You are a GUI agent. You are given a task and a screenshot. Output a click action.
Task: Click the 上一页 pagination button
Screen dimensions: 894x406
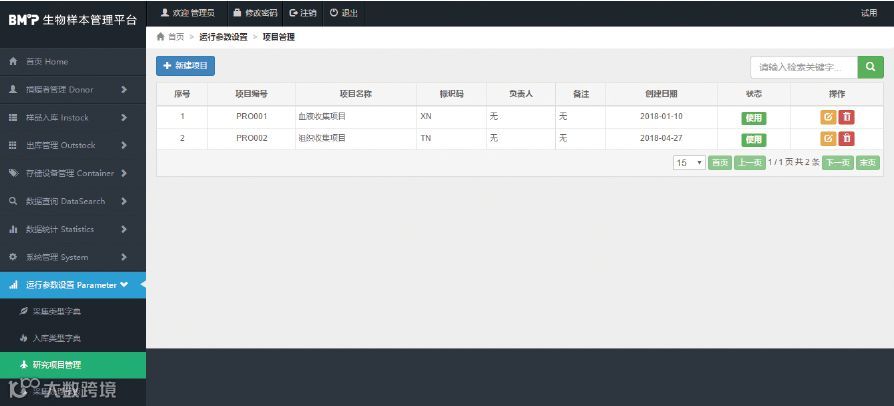(x=749, y=163)
